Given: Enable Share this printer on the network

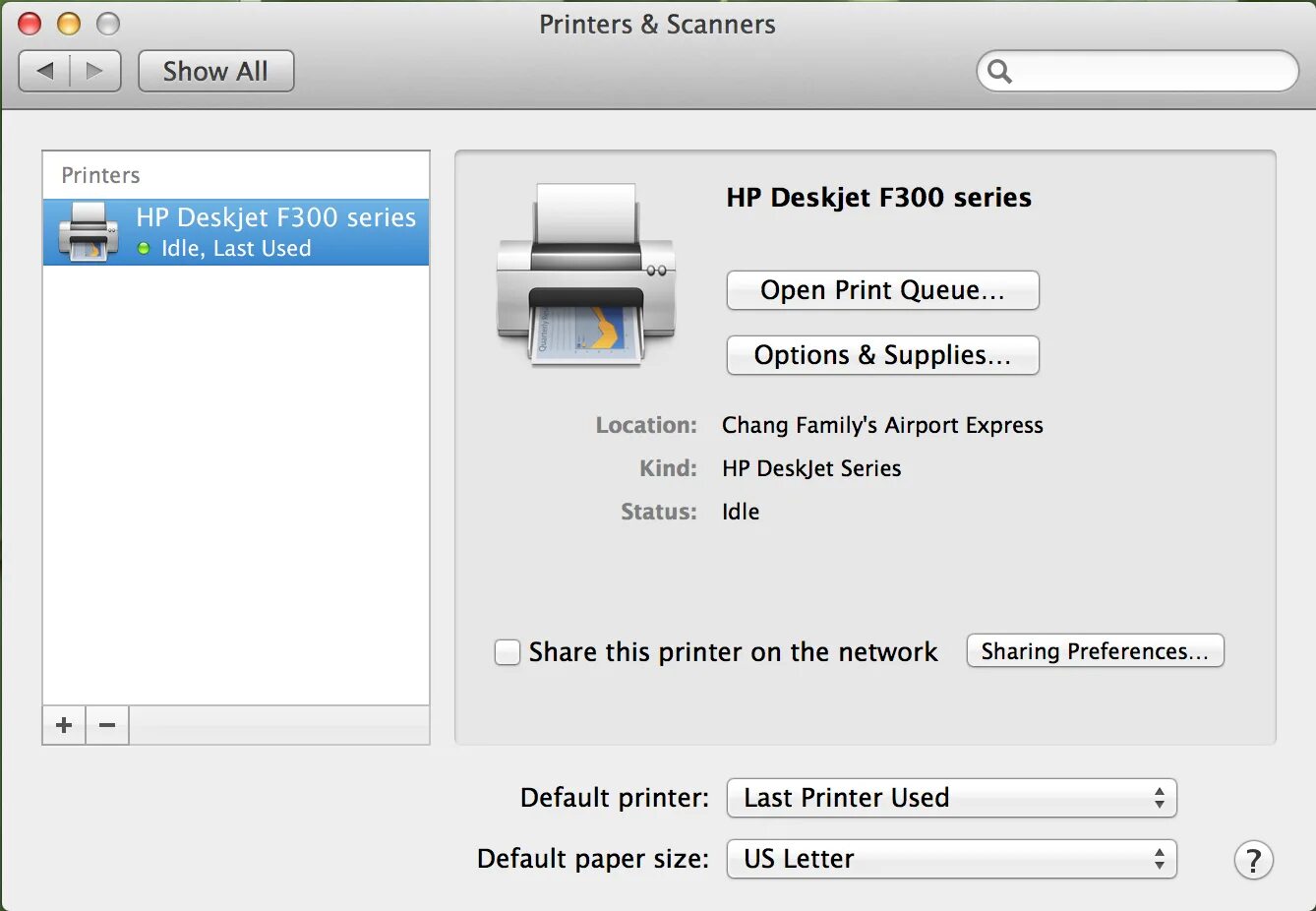Looking at the screenshot, I should point(508,651).
